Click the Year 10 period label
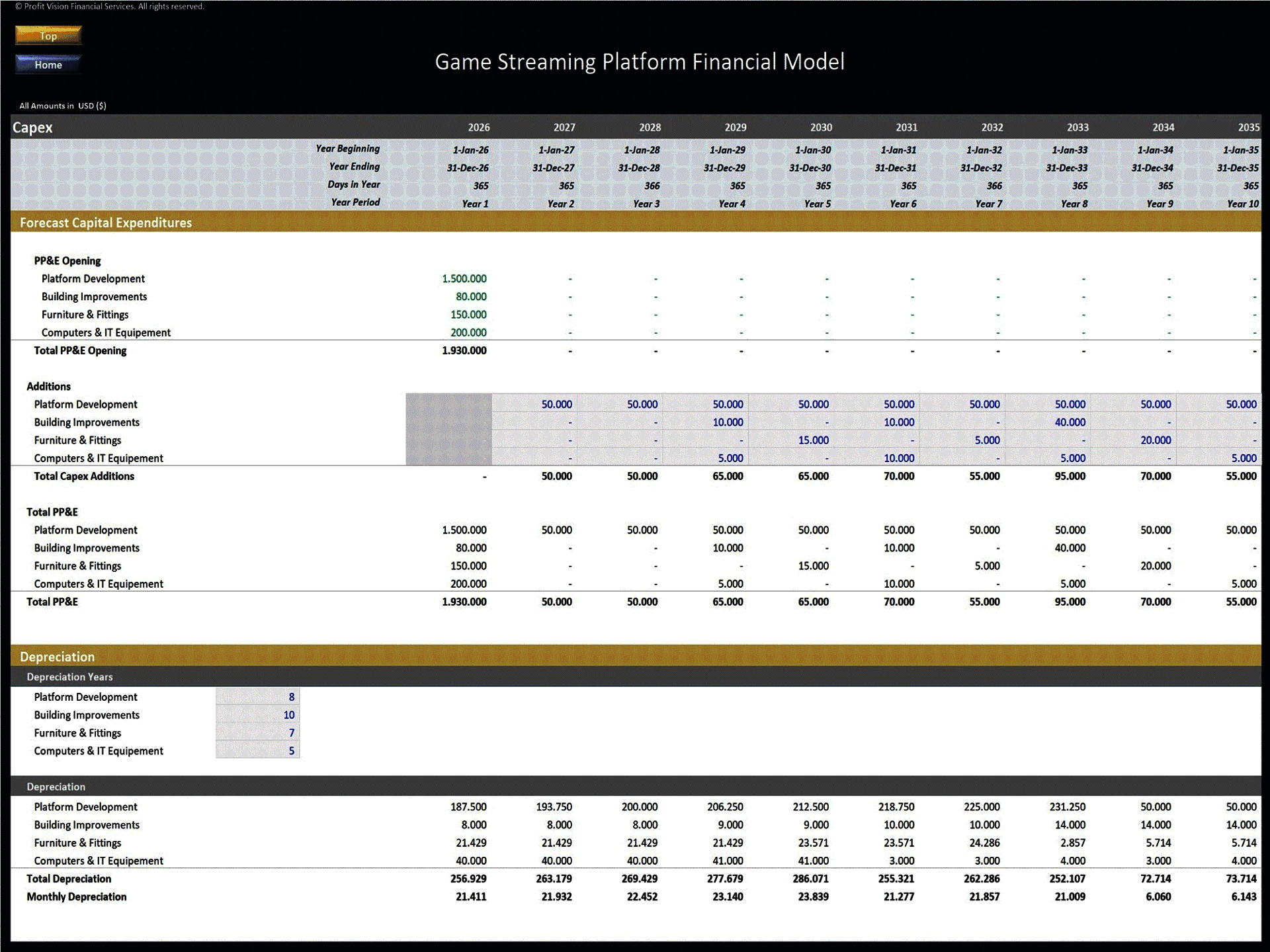 tap(1242, 204)
